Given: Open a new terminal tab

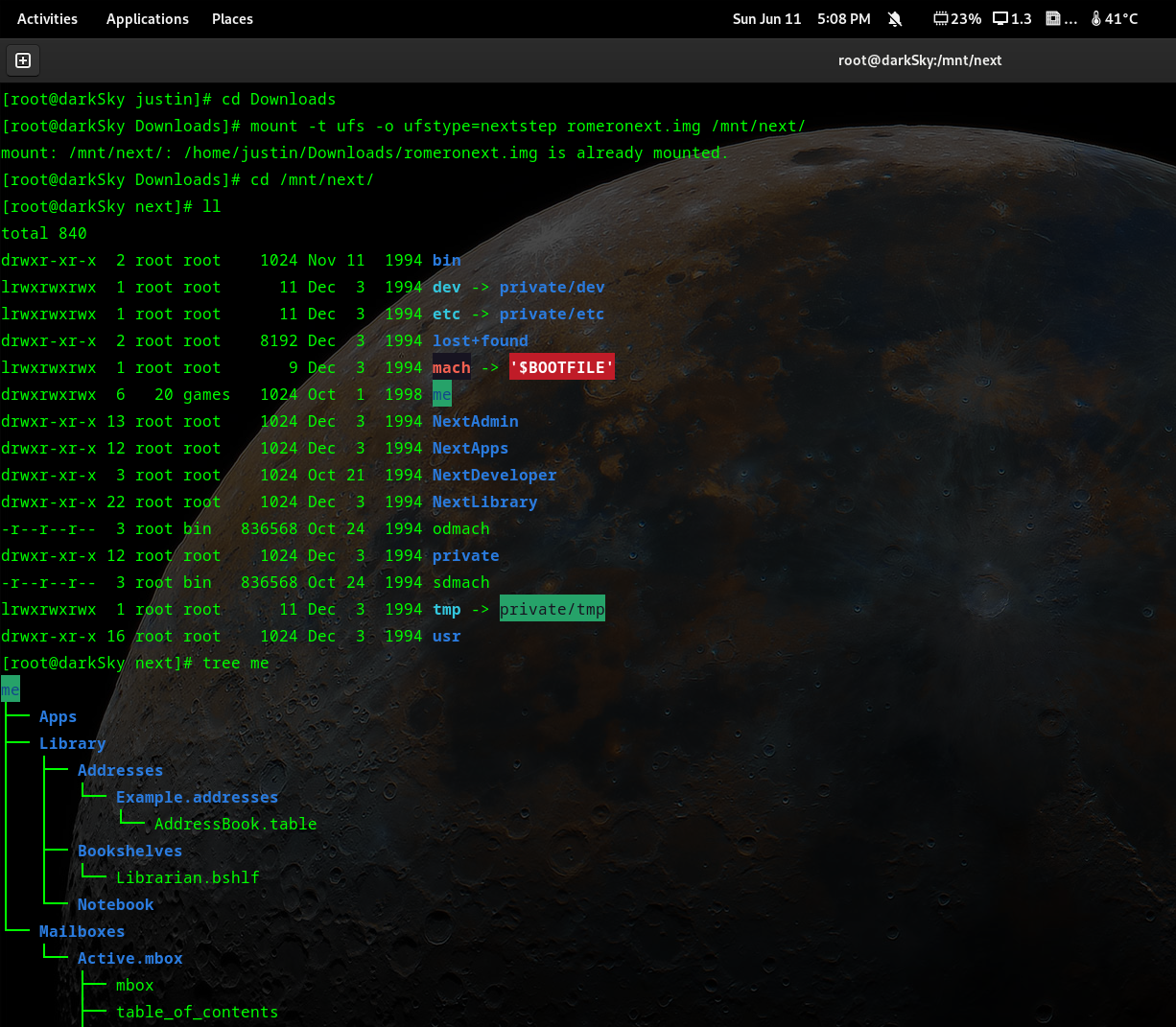Looking at the screenshot, I should [23, 60].
